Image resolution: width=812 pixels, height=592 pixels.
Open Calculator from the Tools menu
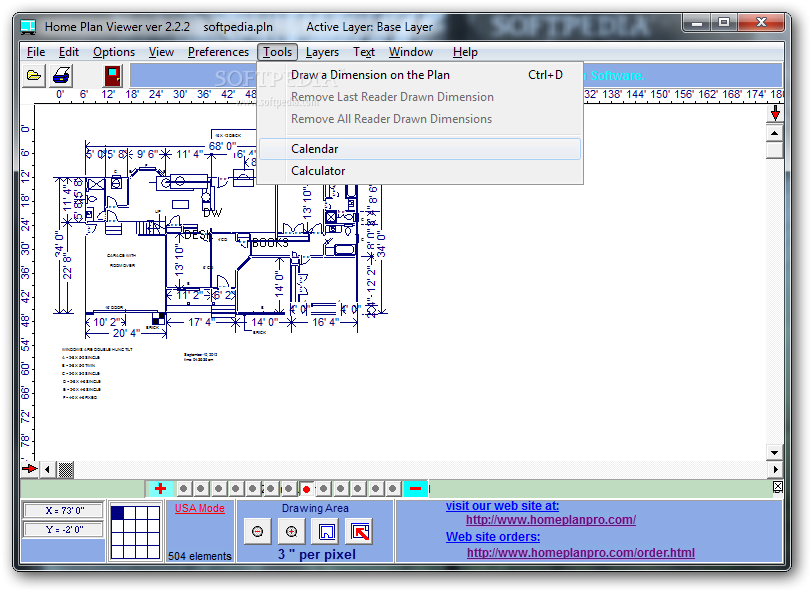point(420,170)
